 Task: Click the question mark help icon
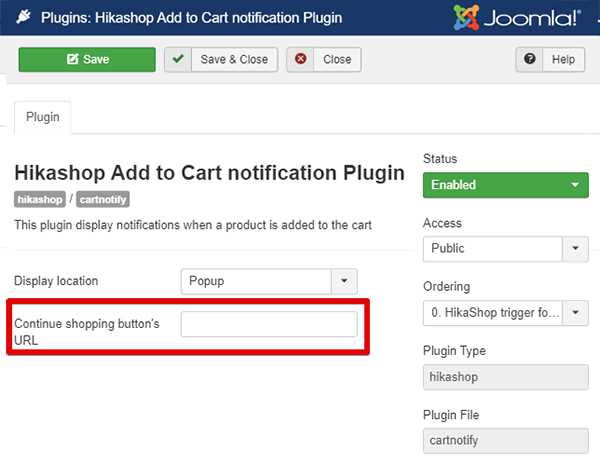click(529, 59)
